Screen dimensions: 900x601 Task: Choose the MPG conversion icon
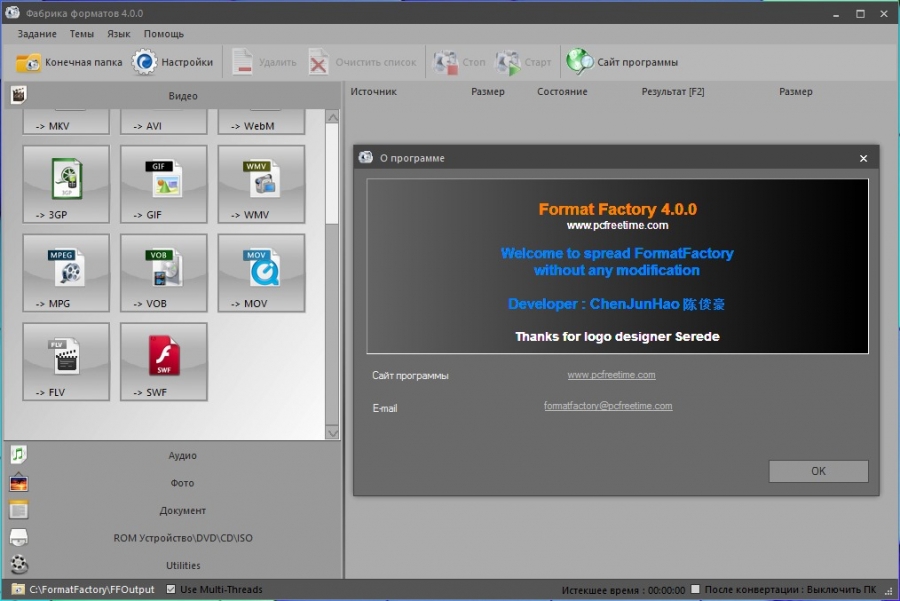(67, 267)
